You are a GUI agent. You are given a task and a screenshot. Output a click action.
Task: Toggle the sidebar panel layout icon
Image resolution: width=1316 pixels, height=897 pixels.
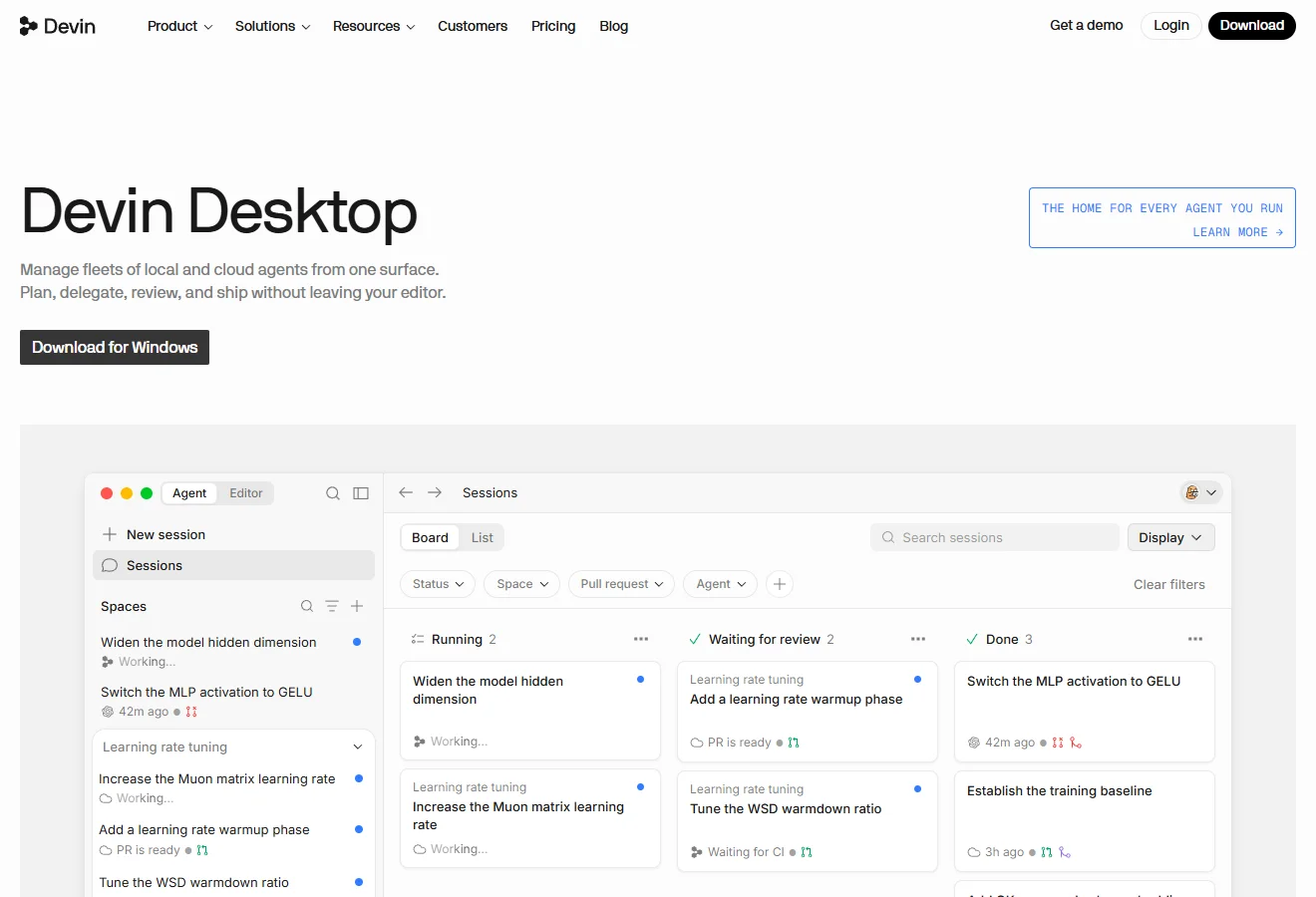pyautogui.click(x=361, y=493)
